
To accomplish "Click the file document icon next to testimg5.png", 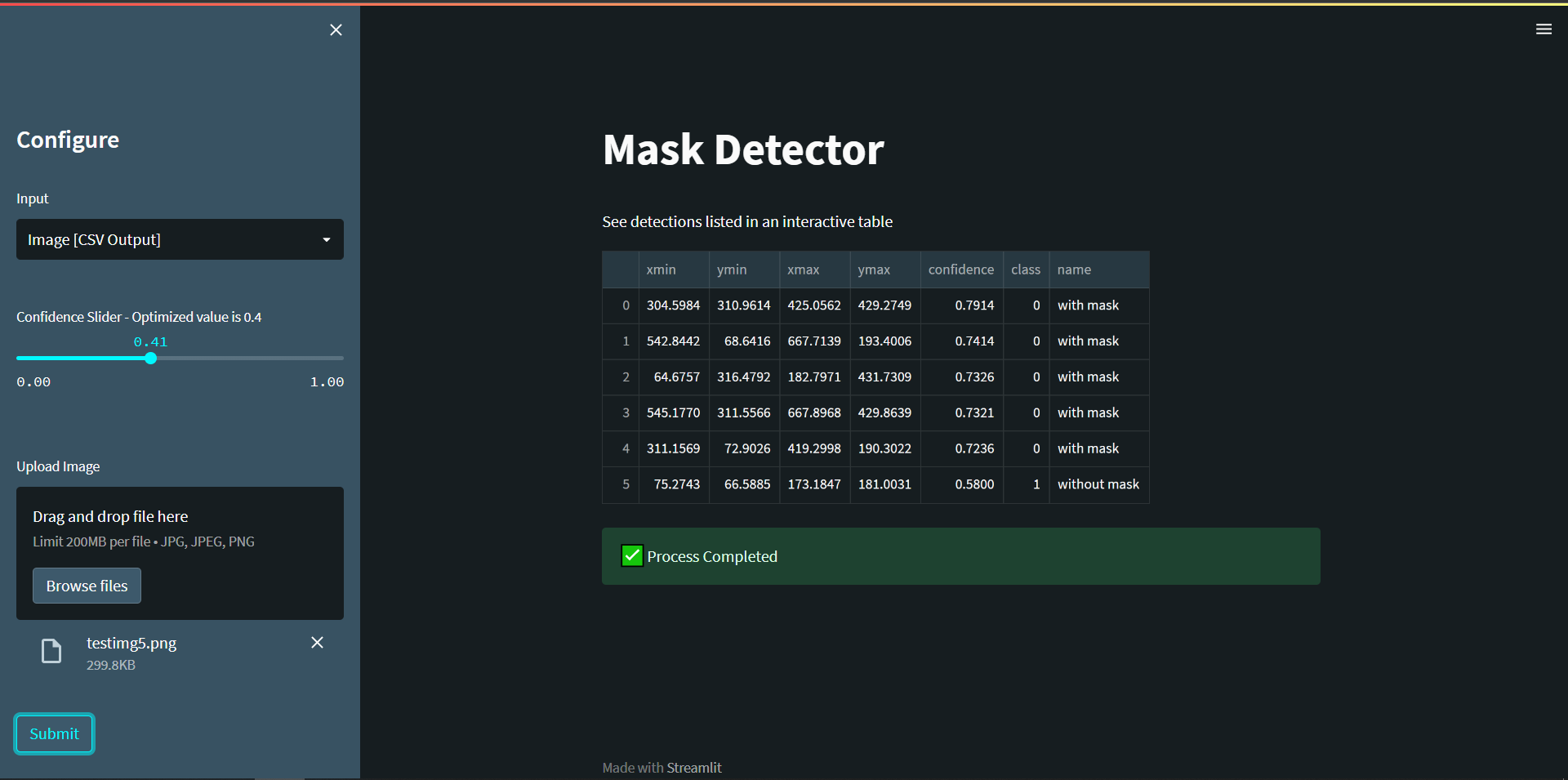I will 51,651.
